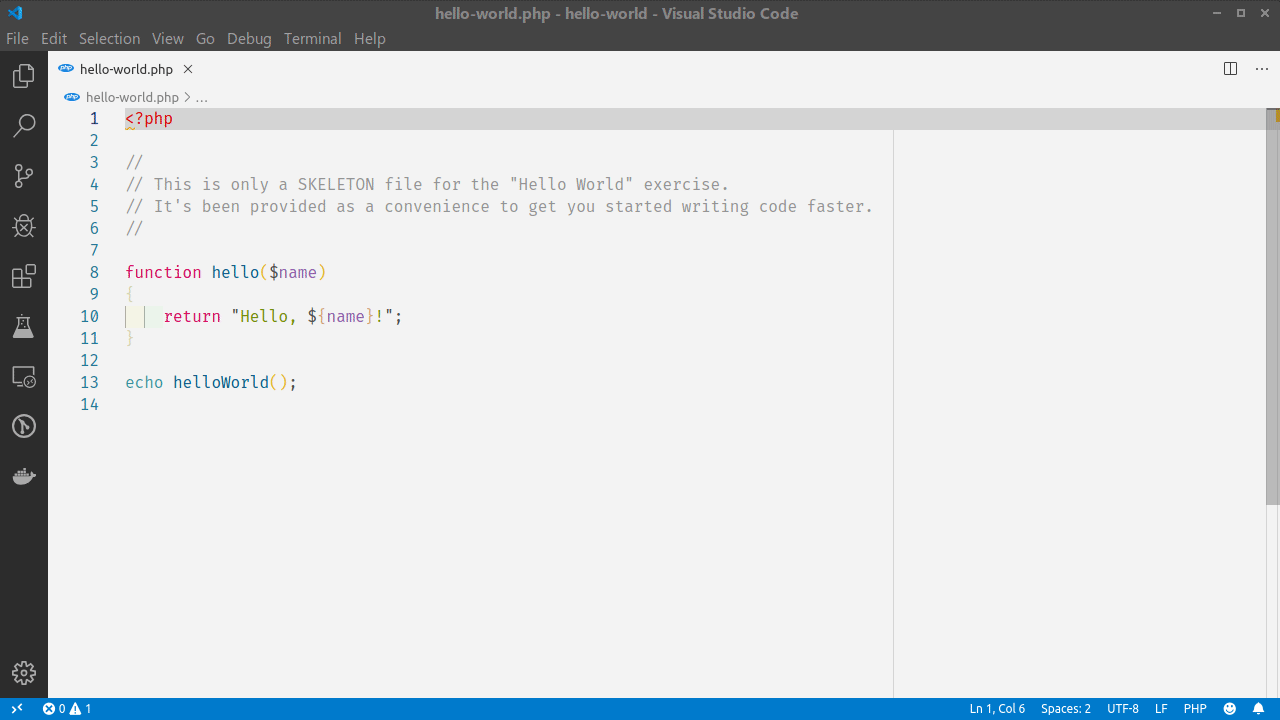1280x720 pixels.
Task: Open the feedback smiley in status bar
Action: click(x=1228, y=708)
